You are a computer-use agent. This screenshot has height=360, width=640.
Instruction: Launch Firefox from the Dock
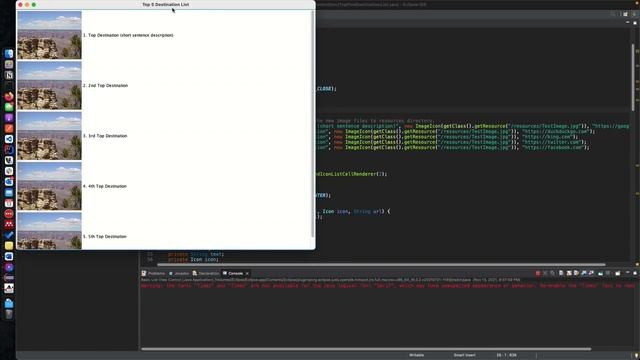9,96
